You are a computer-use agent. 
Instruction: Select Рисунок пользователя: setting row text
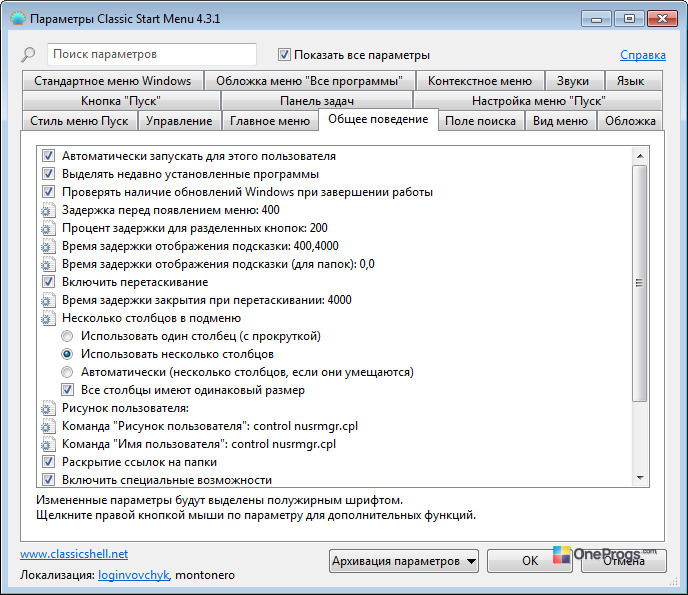125,408
